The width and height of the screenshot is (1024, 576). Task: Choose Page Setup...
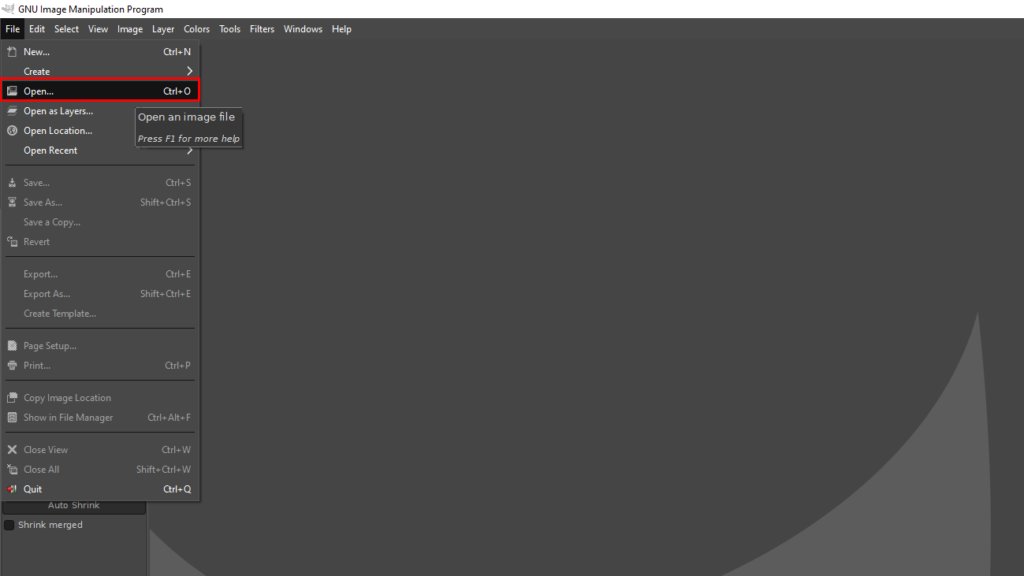pos(100,345)
